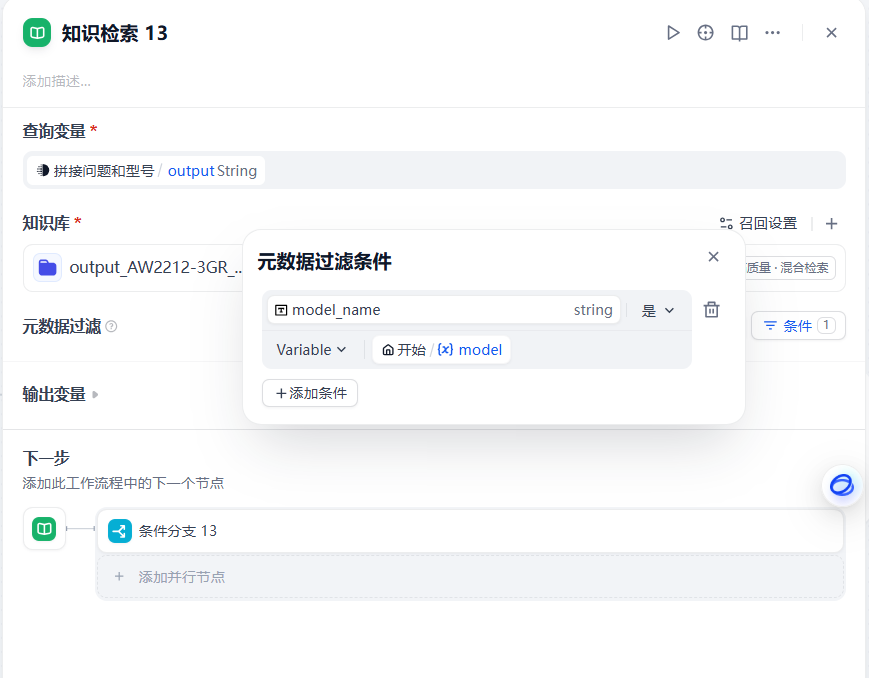The height and width of the screenshot is (678, 869).
Task: Open the more options menu with three dots
Action: pyautogui.click(x=772, y=32)
